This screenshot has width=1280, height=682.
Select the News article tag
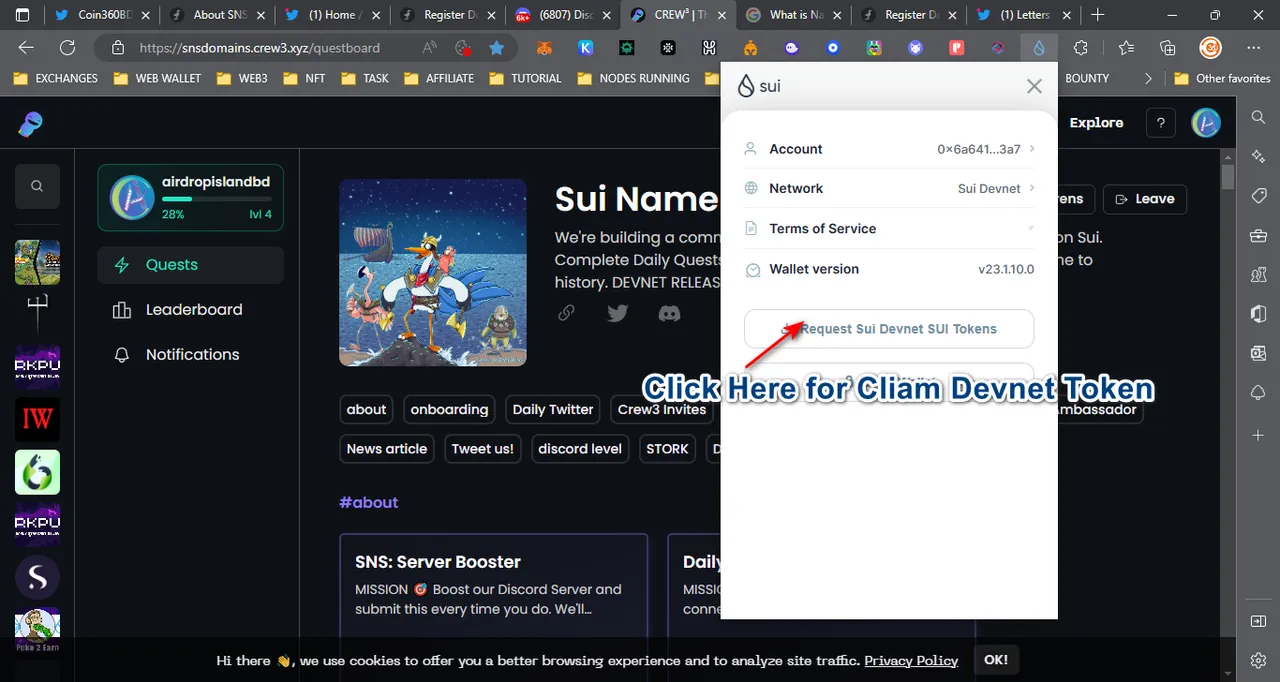387,449
